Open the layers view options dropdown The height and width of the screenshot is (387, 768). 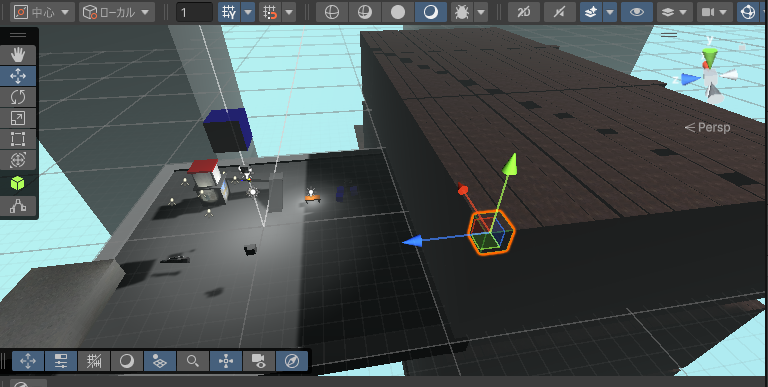click(x=674, y=12)
